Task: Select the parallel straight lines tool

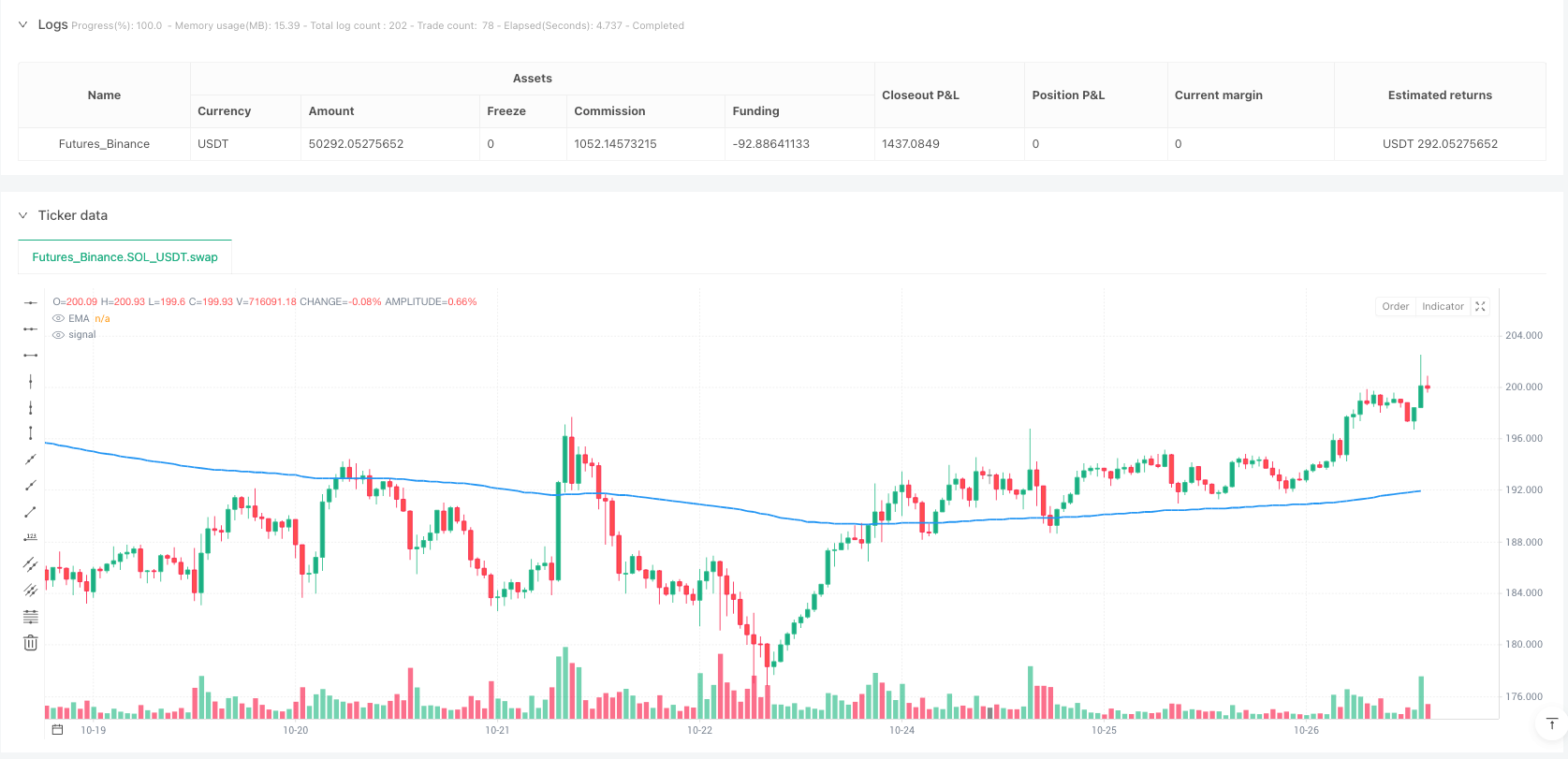Action: point(31,563)
